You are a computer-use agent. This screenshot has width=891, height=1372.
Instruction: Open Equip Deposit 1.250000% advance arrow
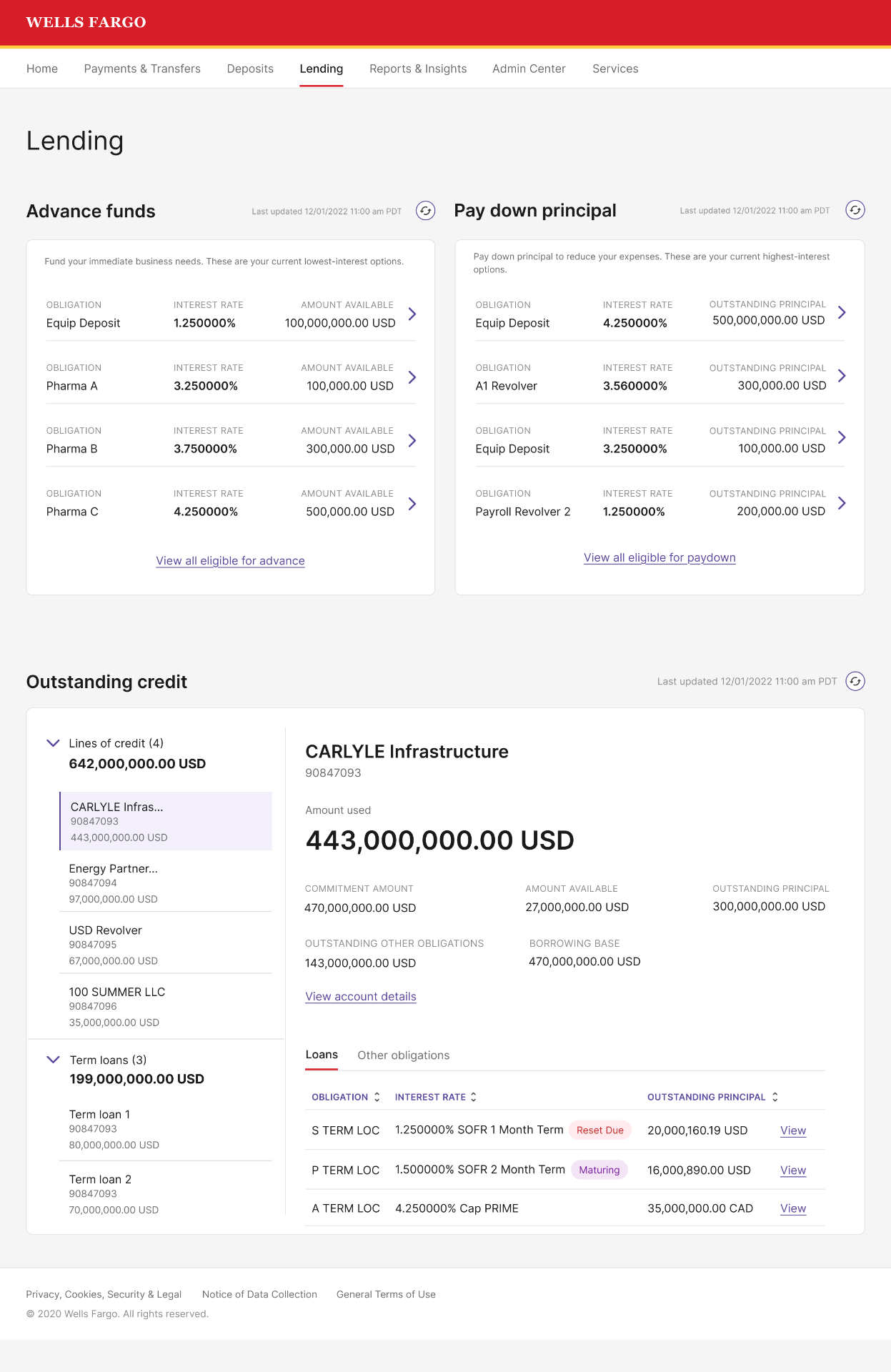412,314
